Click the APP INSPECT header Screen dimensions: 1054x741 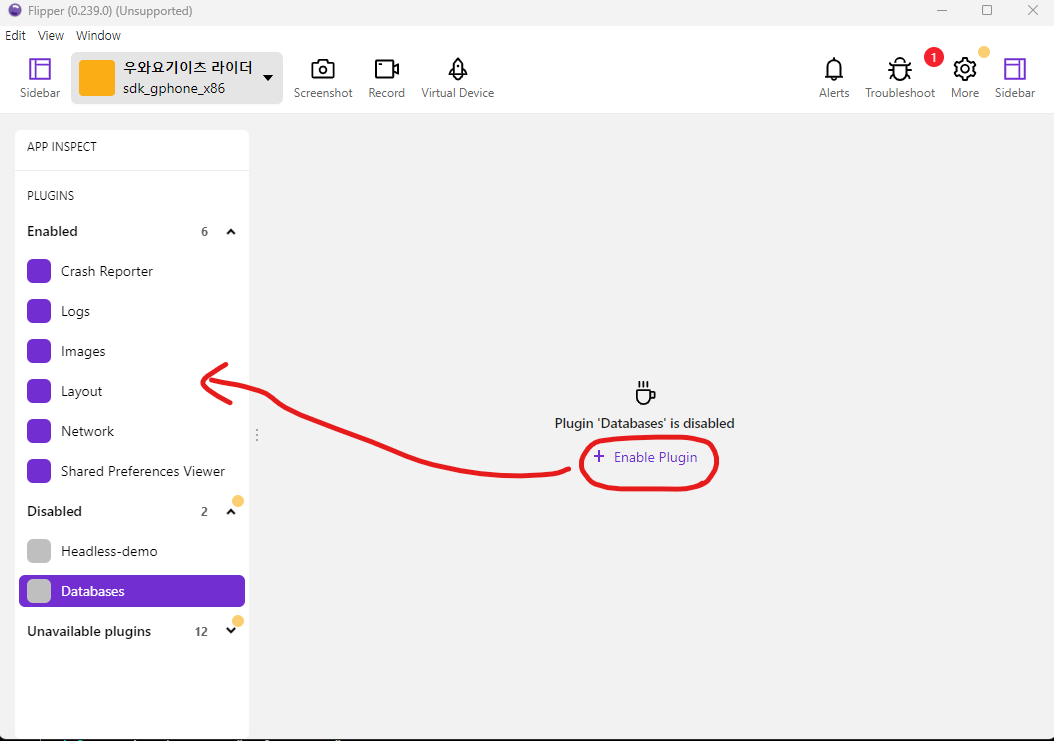click(62, 147)
